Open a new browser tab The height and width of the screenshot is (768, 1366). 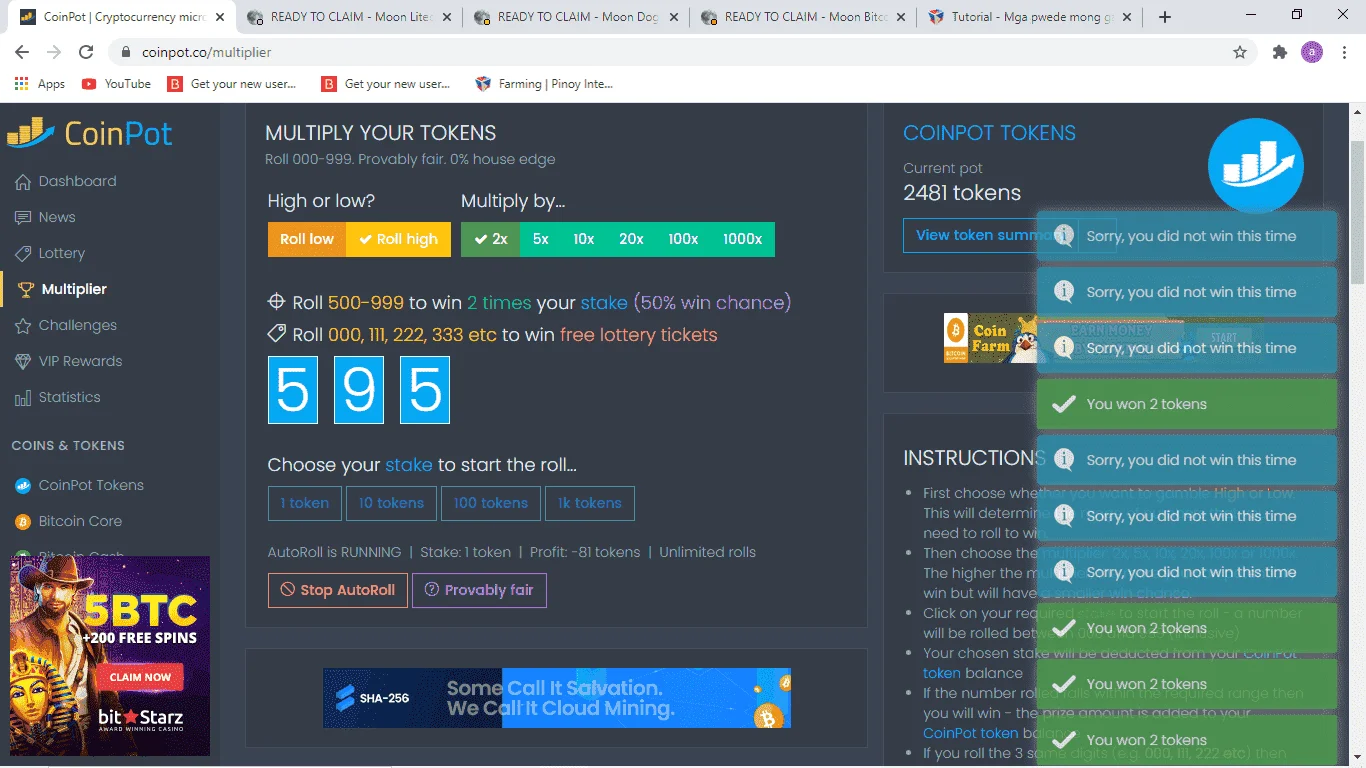pos(1165,17)
